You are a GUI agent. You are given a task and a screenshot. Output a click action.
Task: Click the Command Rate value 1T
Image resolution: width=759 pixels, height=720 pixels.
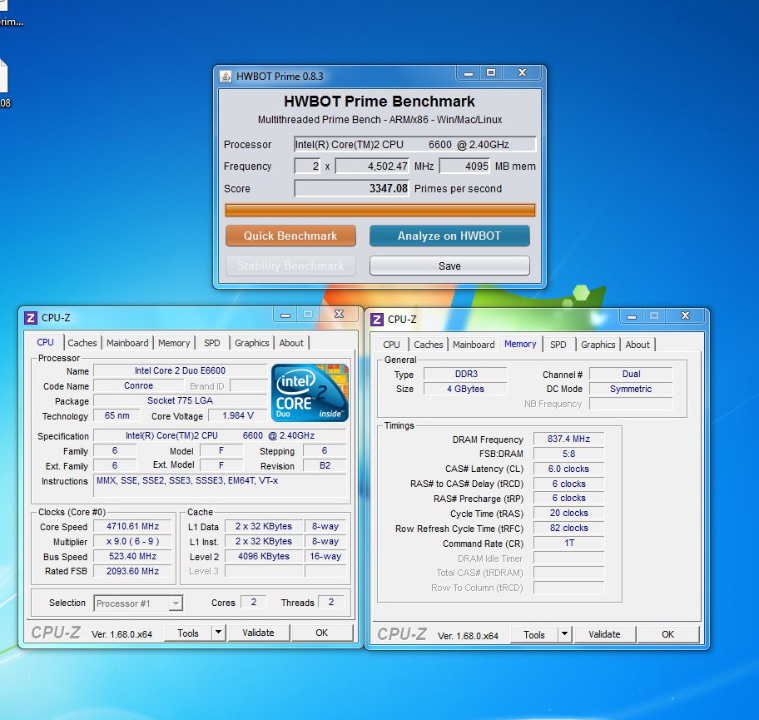click(569, 543)
